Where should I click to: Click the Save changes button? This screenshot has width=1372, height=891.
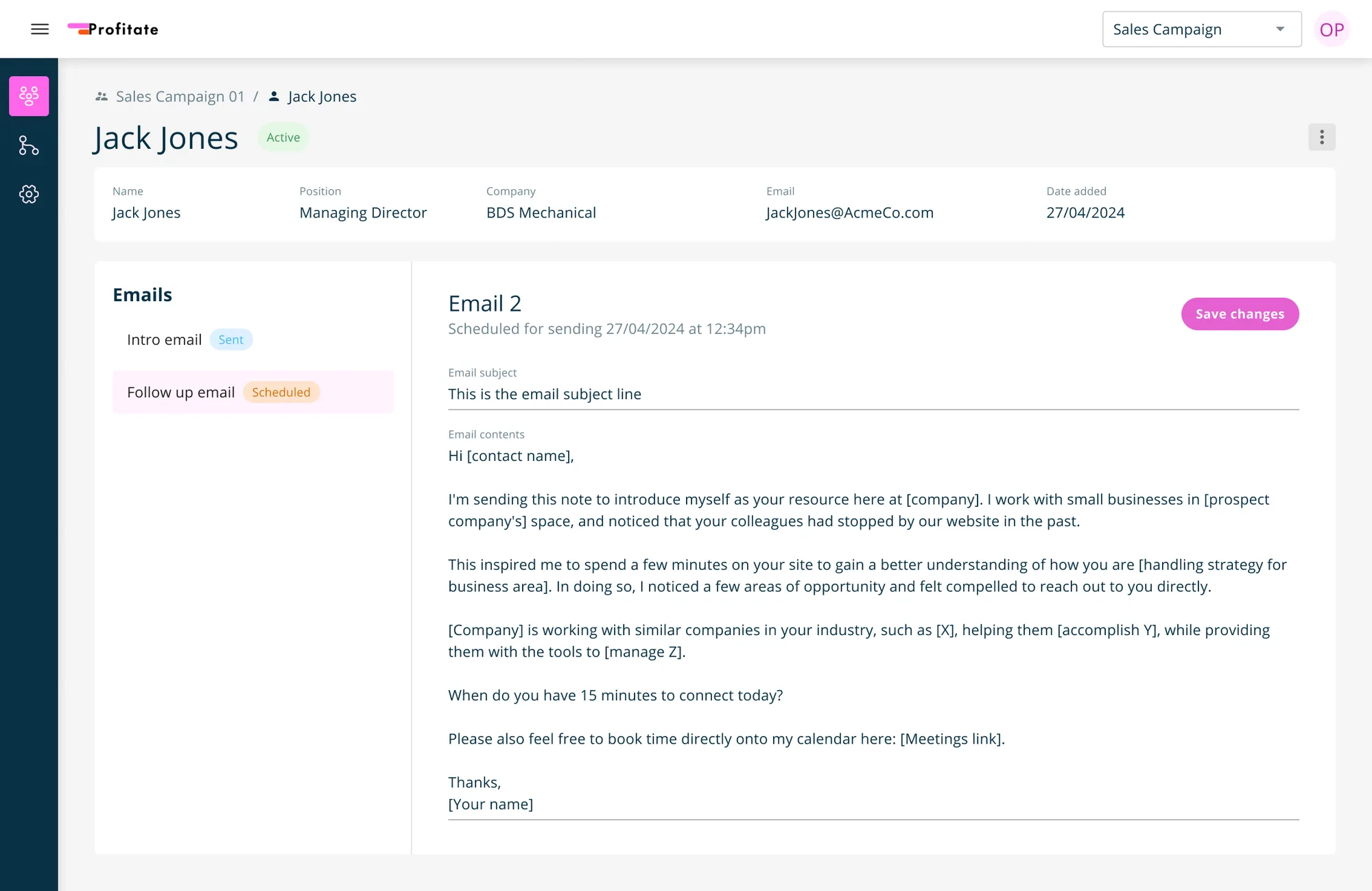coord(1240,314)
